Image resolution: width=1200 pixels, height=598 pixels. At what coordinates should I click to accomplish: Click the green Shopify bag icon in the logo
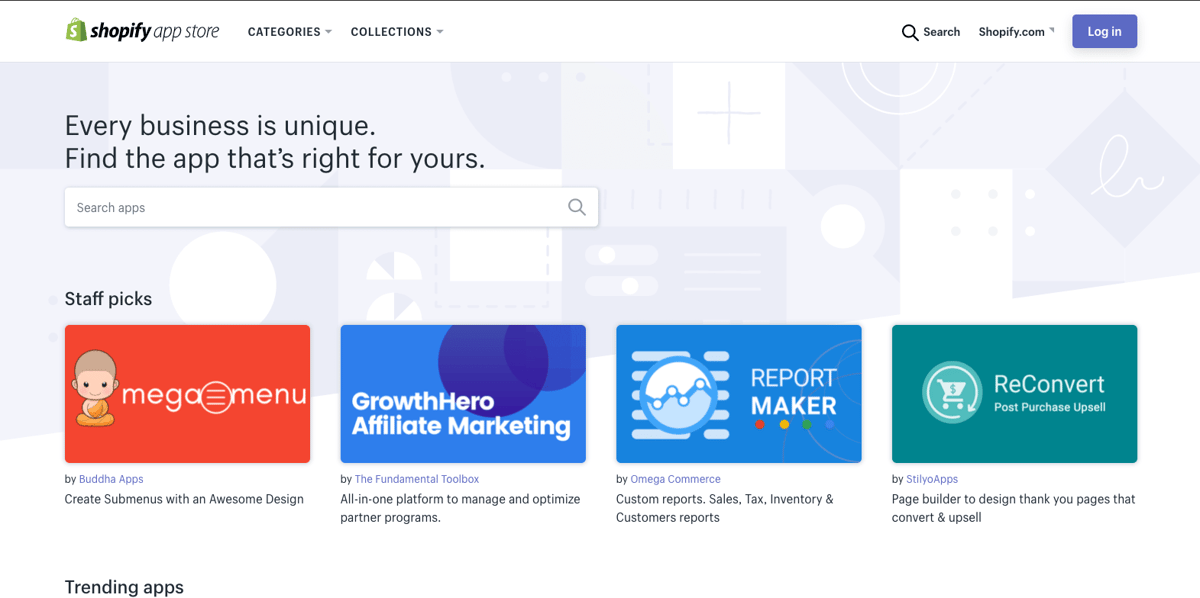click(75, 31)
